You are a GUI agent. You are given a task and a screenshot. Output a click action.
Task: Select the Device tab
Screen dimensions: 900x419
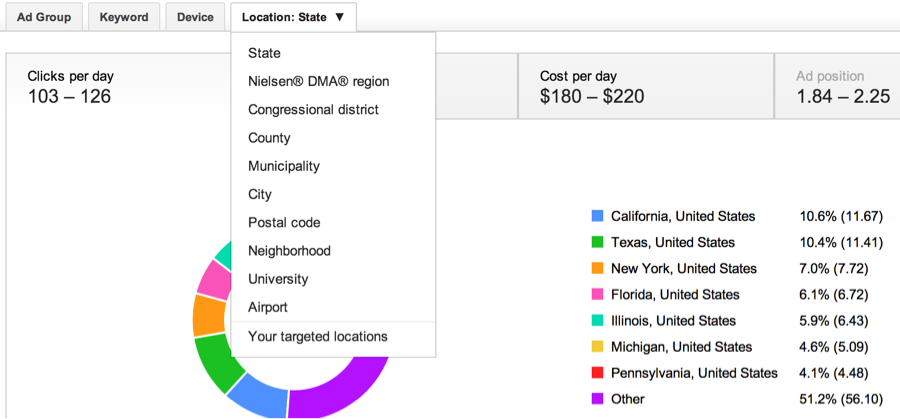[x=195, y=17]
